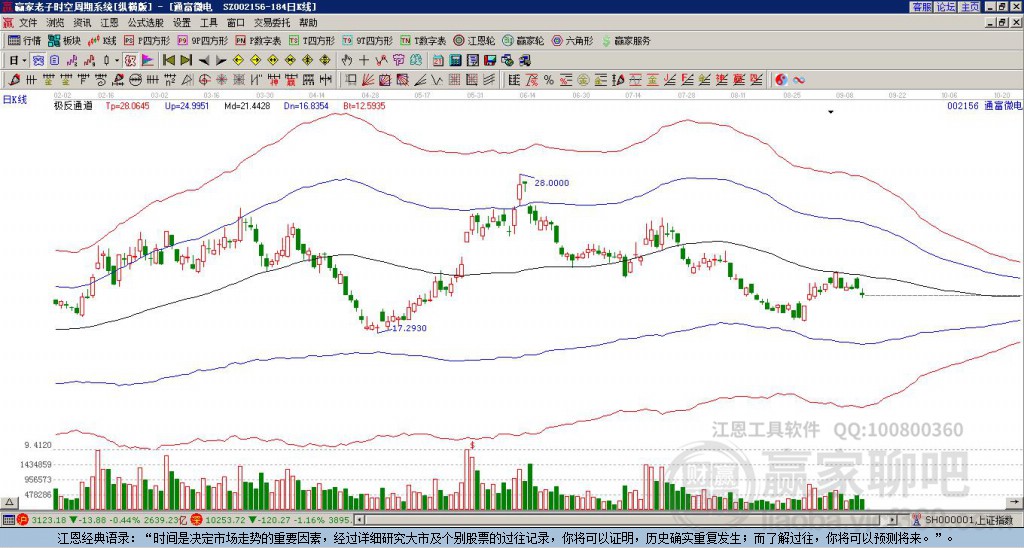Viewport: 1024px width, 548px height.
Task: Open the P数字表 tool
Action: 259,40
